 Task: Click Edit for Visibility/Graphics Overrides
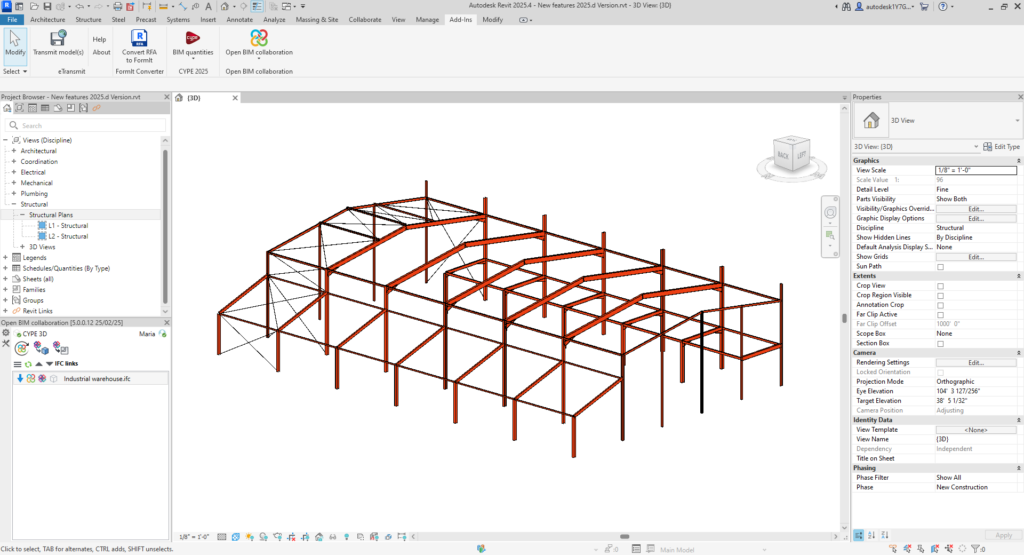[976, 209]
